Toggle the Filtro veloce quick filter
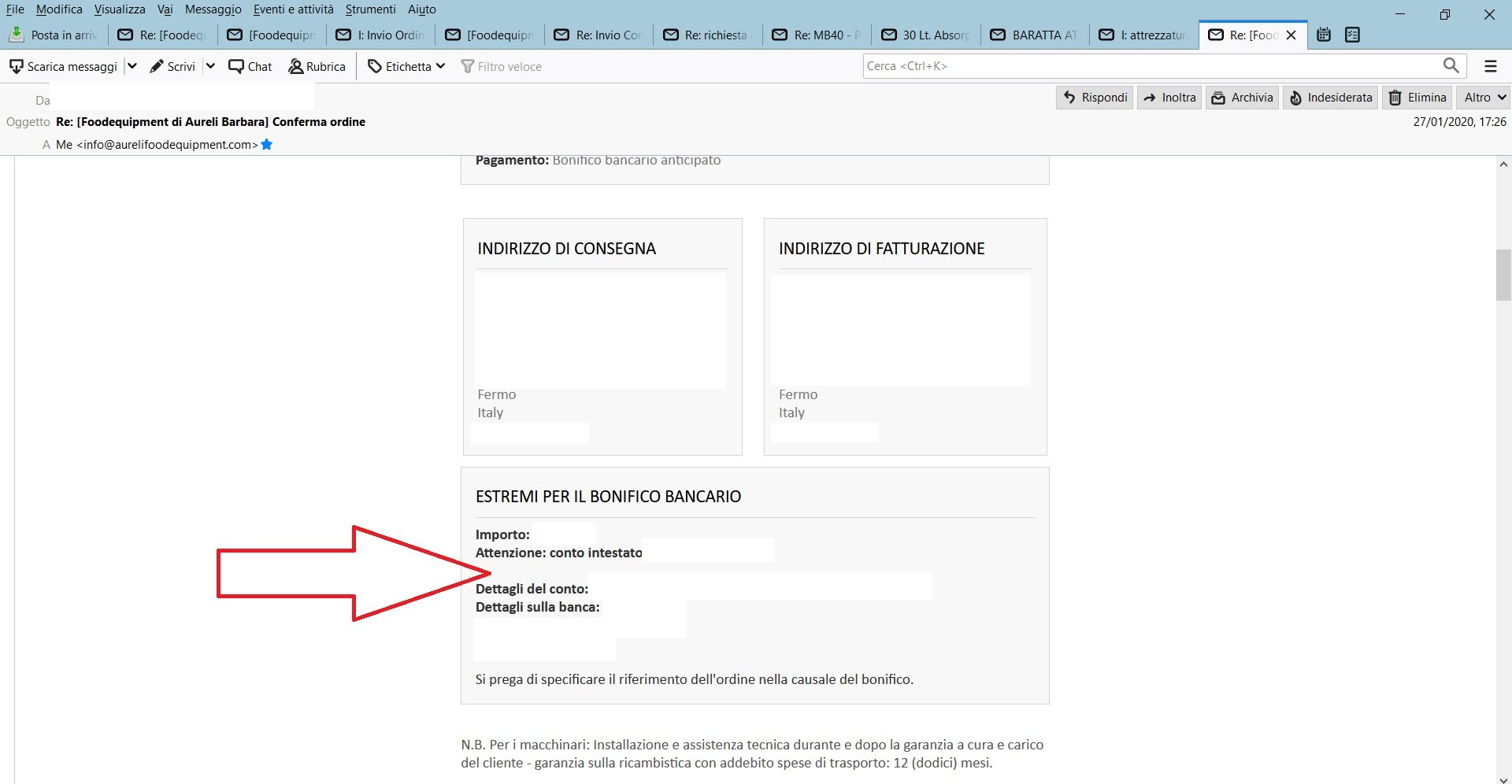Viewport: 1512px width, 784px height. click(x=502, y=67)
